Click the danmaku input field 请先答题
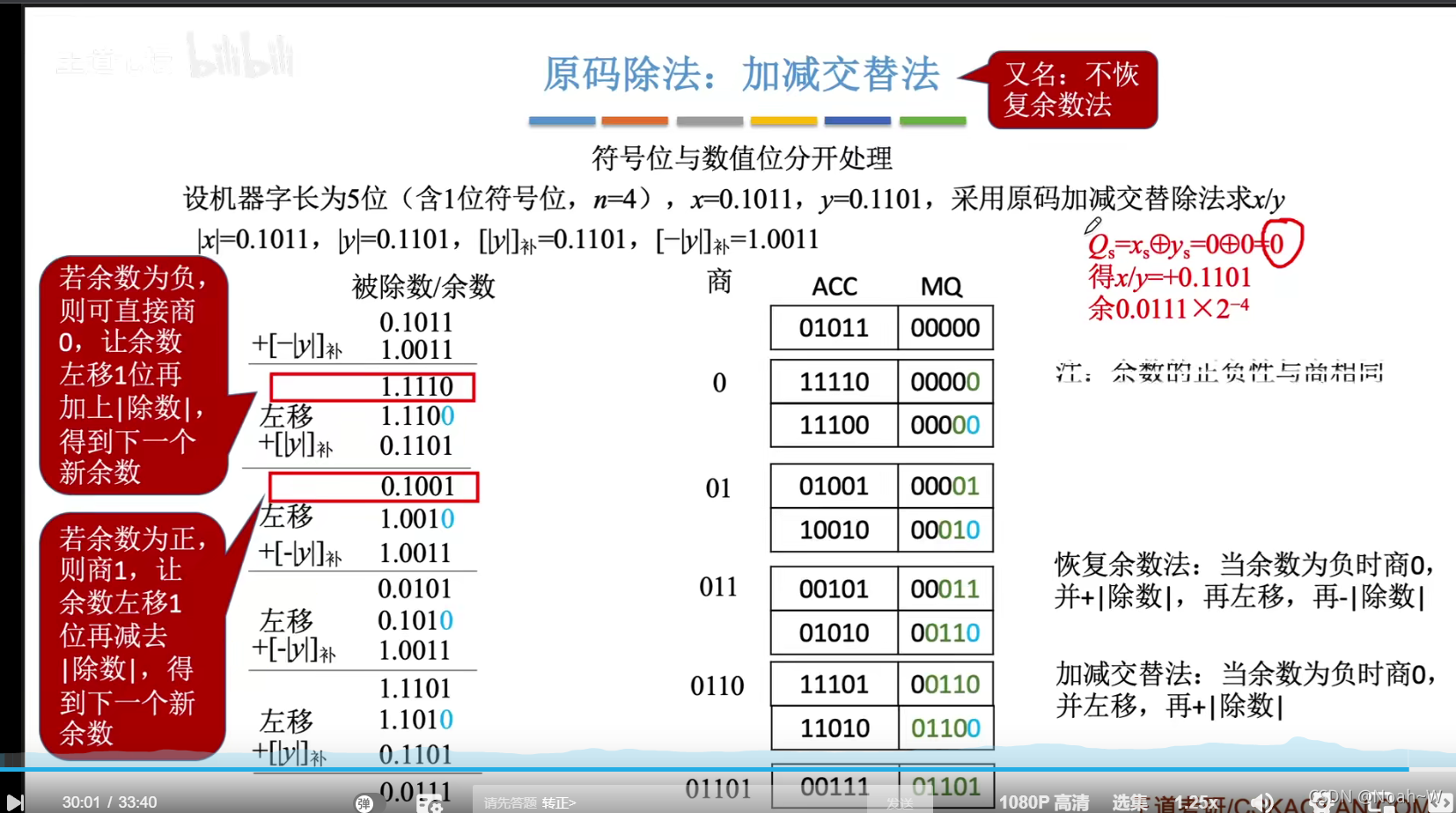The image size is (1456, 813). coord(510,802)
